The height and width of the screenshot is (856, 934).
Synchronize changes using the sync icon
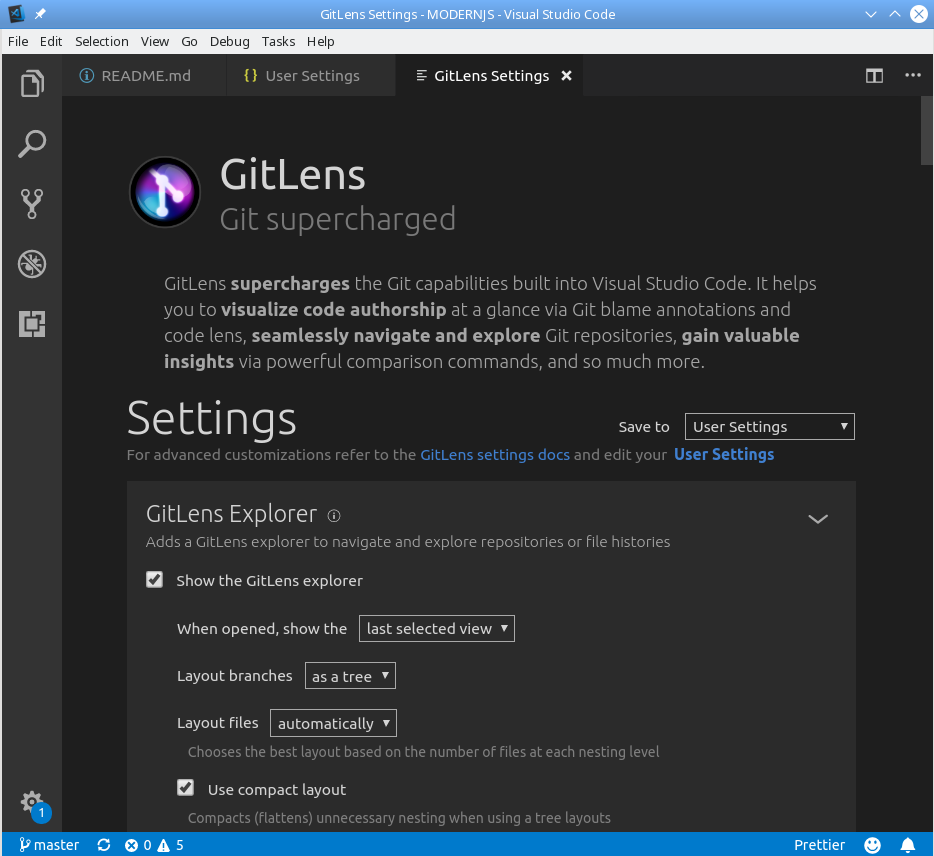pyautogui.click(x=103, y=845)
